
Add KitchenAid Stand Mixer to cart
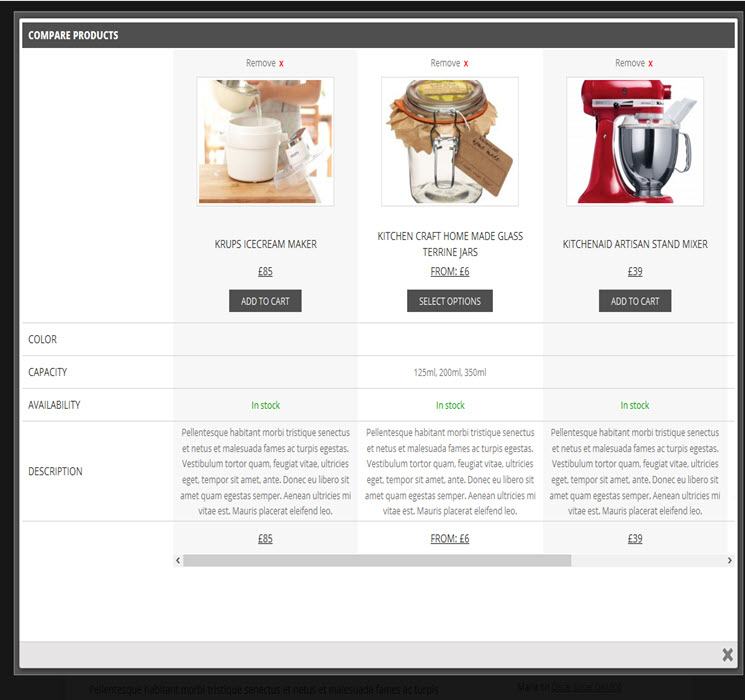pos(635,301)
